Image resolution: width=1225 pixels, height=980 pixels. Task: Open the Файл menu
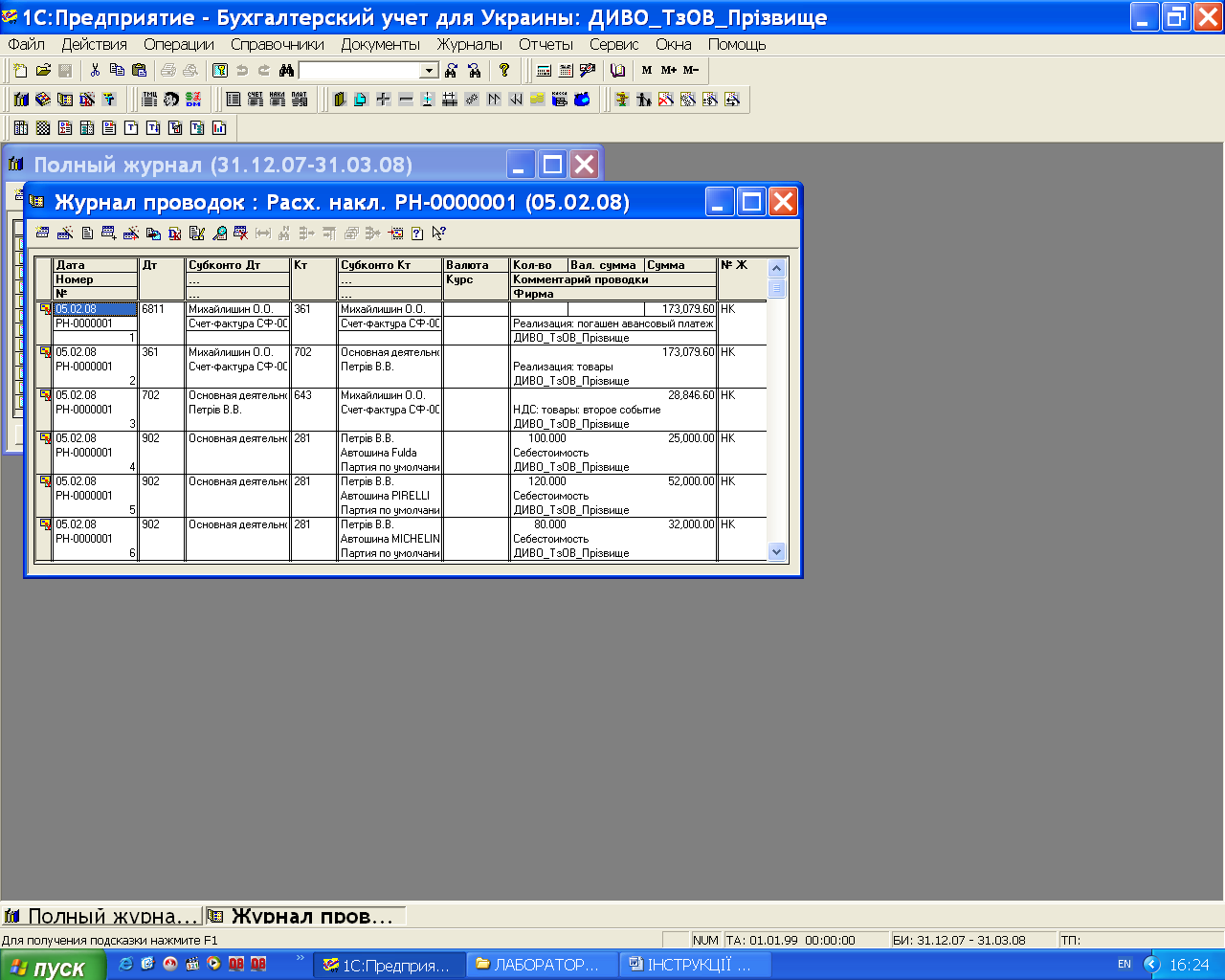point(27,44)
